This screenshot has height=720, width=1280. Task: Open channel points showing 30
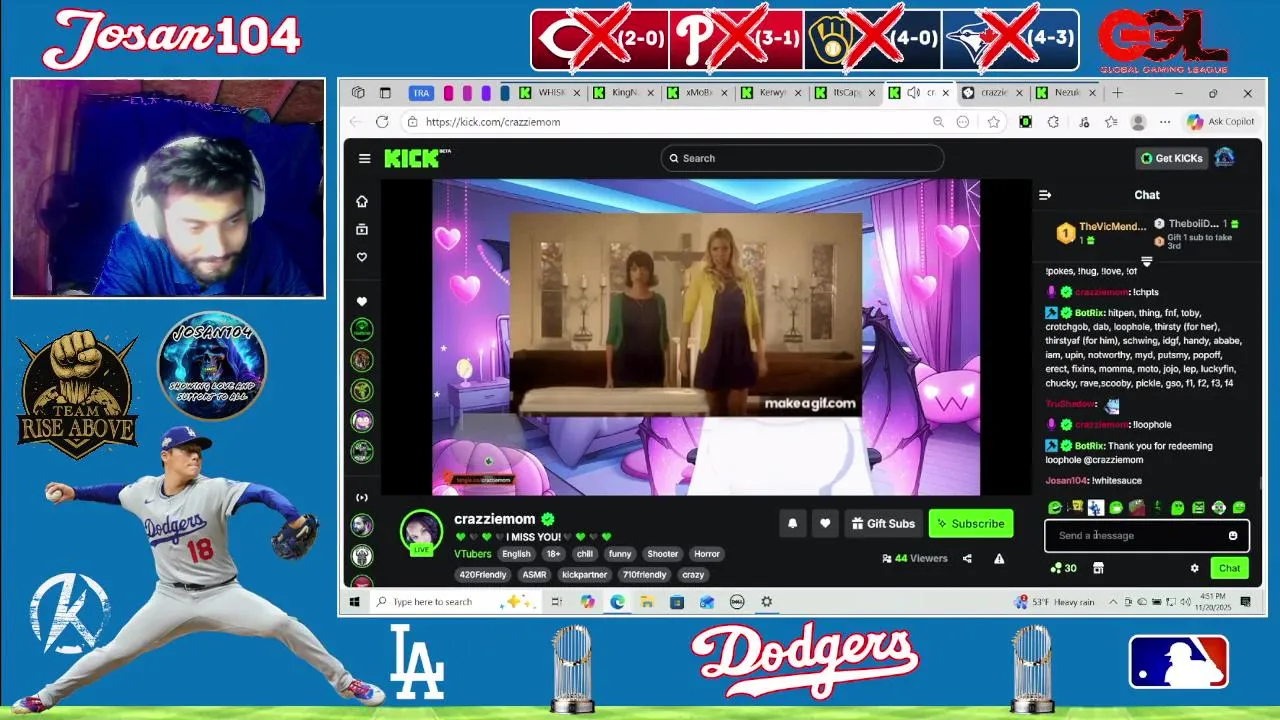(x=1063, y=568)
